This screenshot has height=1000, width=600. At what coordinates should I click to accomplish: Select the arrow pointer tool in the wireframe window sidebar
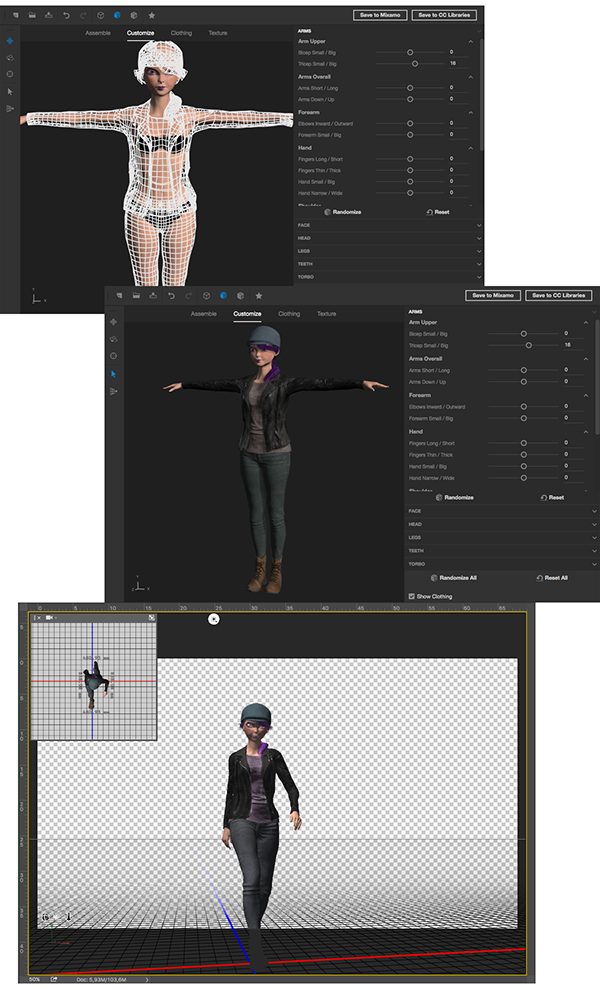(10, 92)
